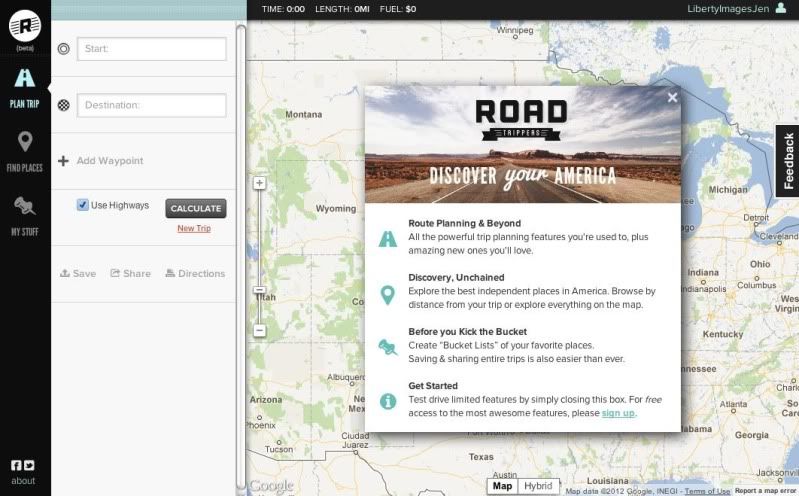Click the sign up link in popup
Viewport: 799px width, 496px height.
[618, 413]
